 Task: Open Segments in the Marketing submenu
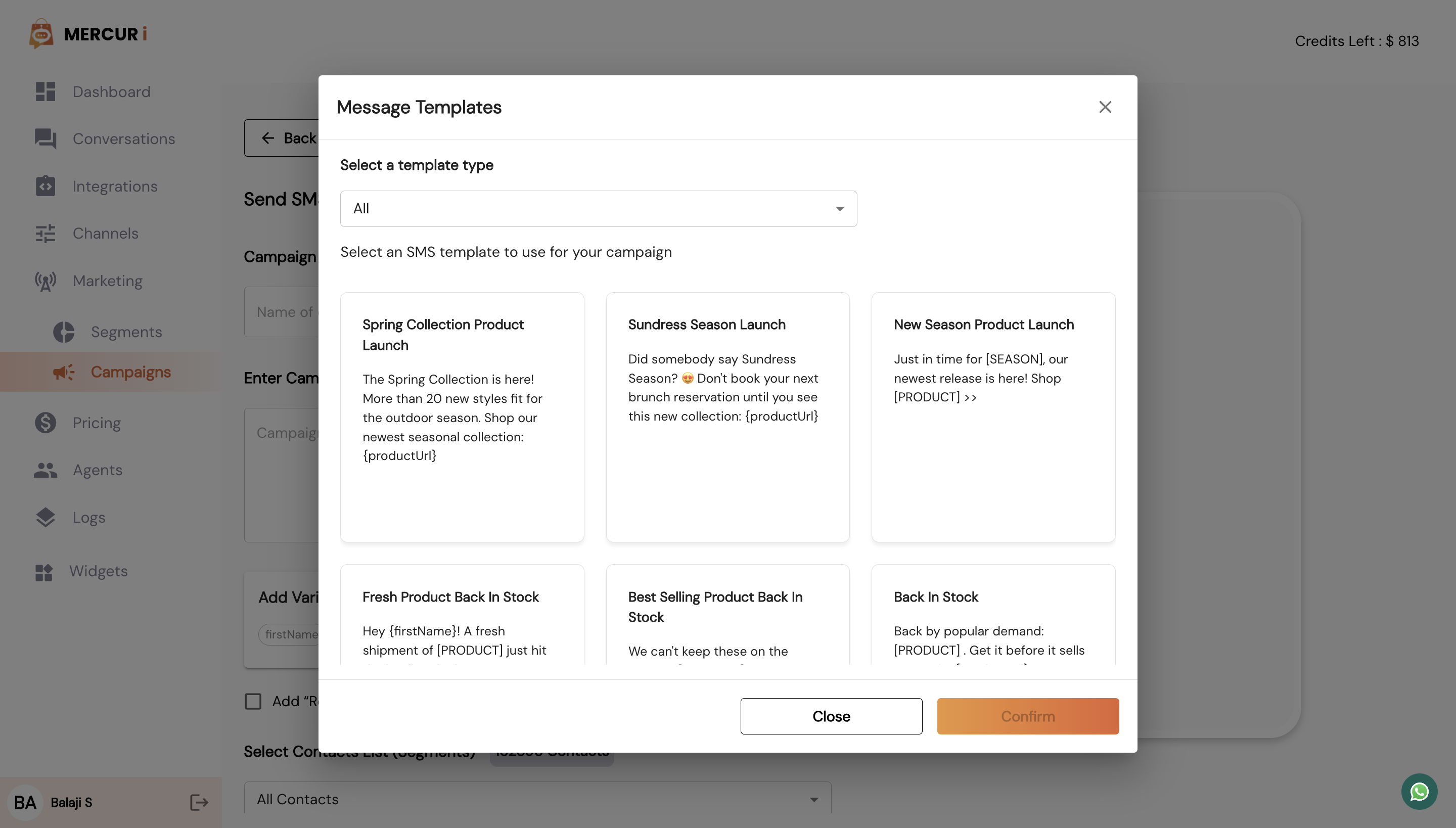coord(126,332)
